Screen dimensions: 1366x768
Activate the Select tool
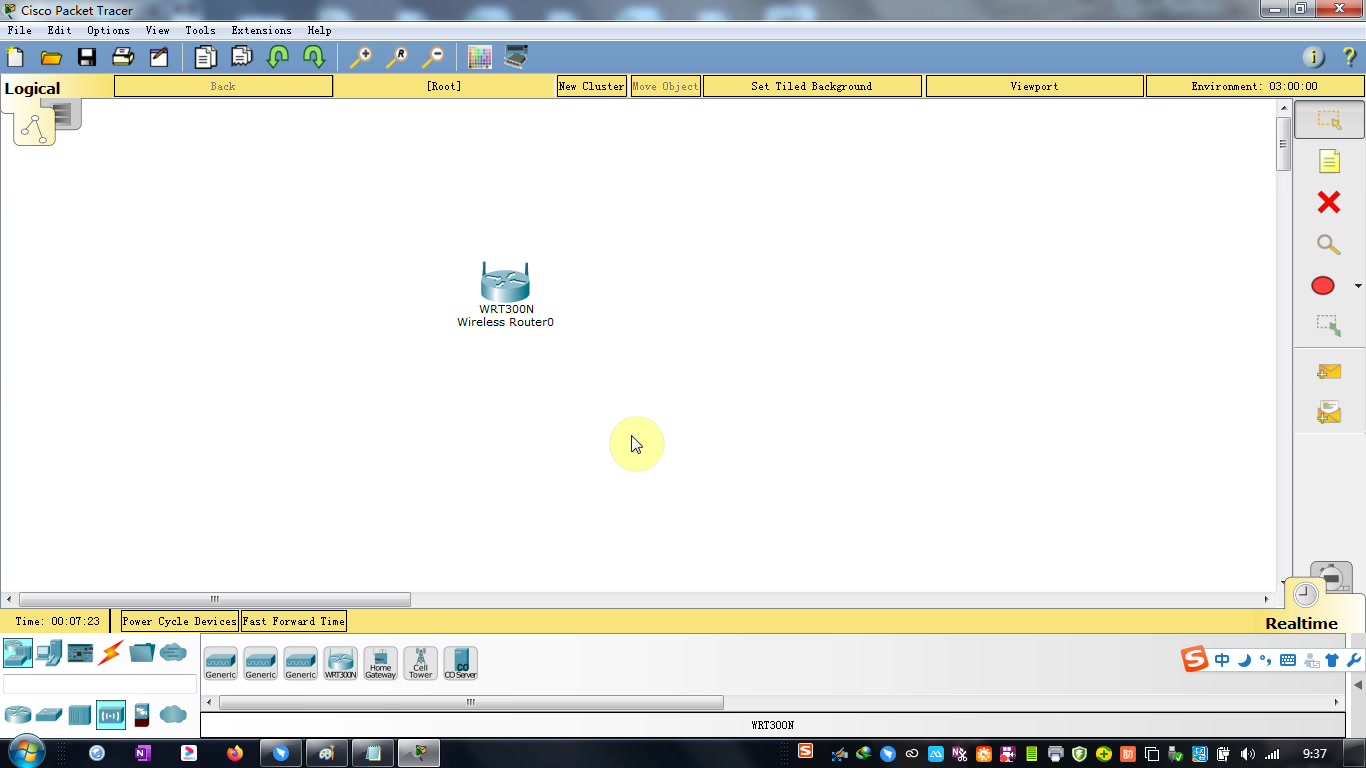[1329, 120]
